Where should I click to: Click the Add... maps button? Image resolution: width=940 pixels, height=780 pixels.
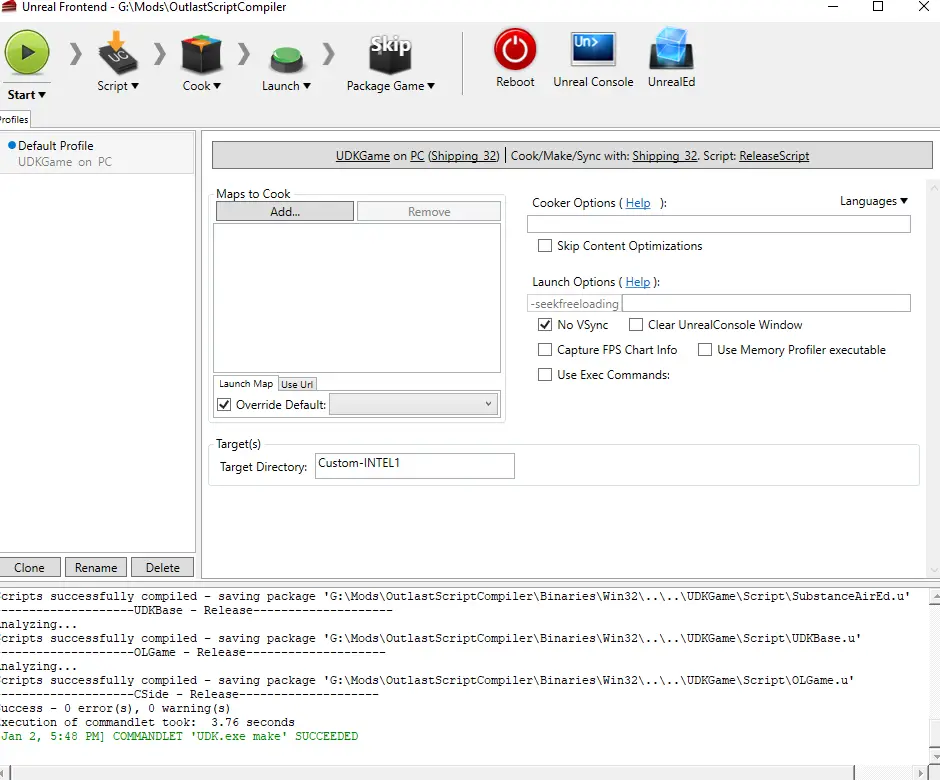click(285, 212)
